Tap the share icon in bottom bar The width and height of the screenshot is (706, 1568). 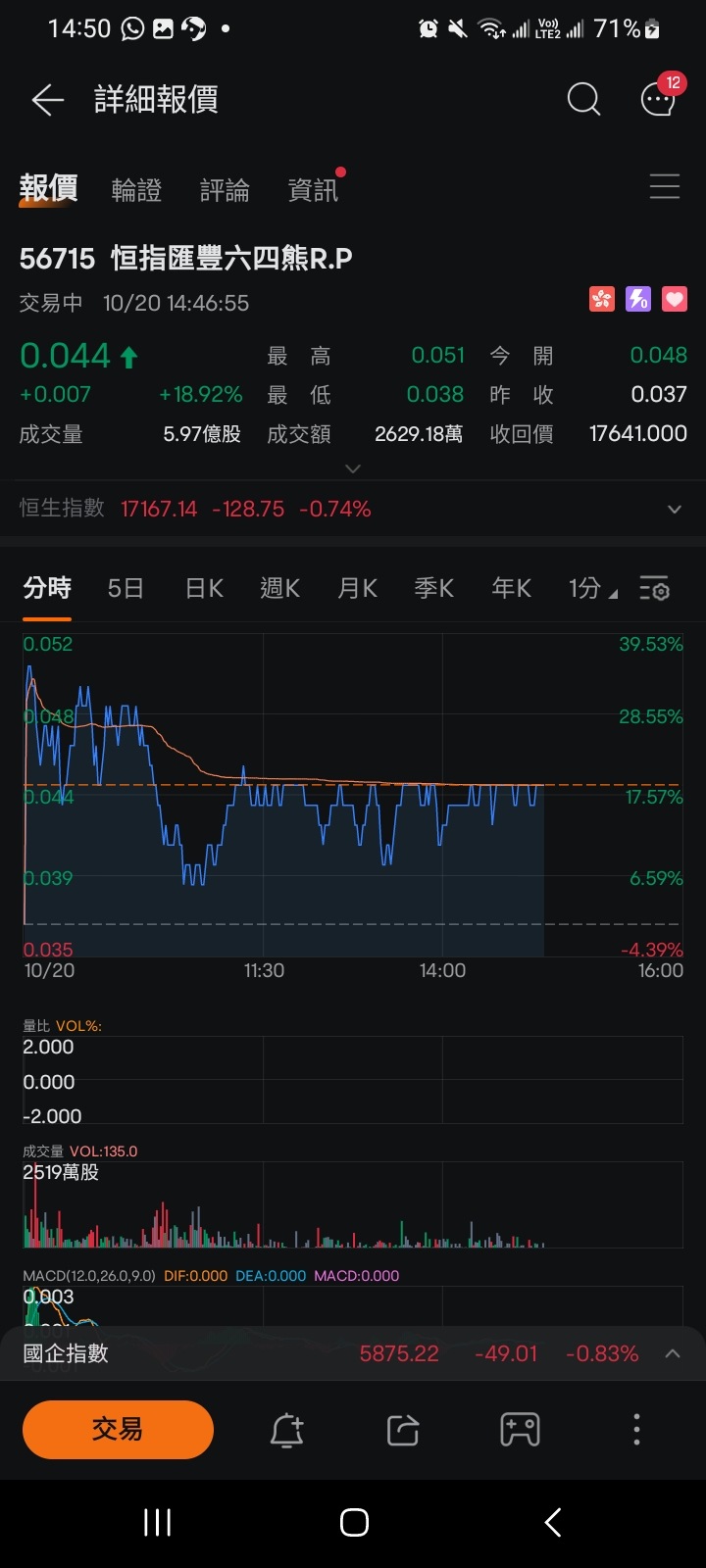click(403, 1431)
